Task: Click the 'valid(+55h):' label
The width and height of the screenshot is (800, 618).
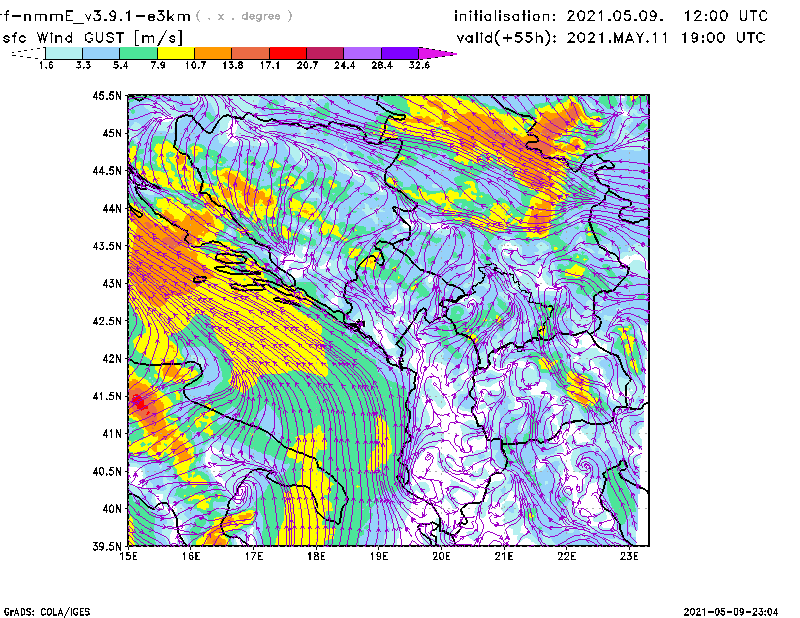Action: coord(507,38)
